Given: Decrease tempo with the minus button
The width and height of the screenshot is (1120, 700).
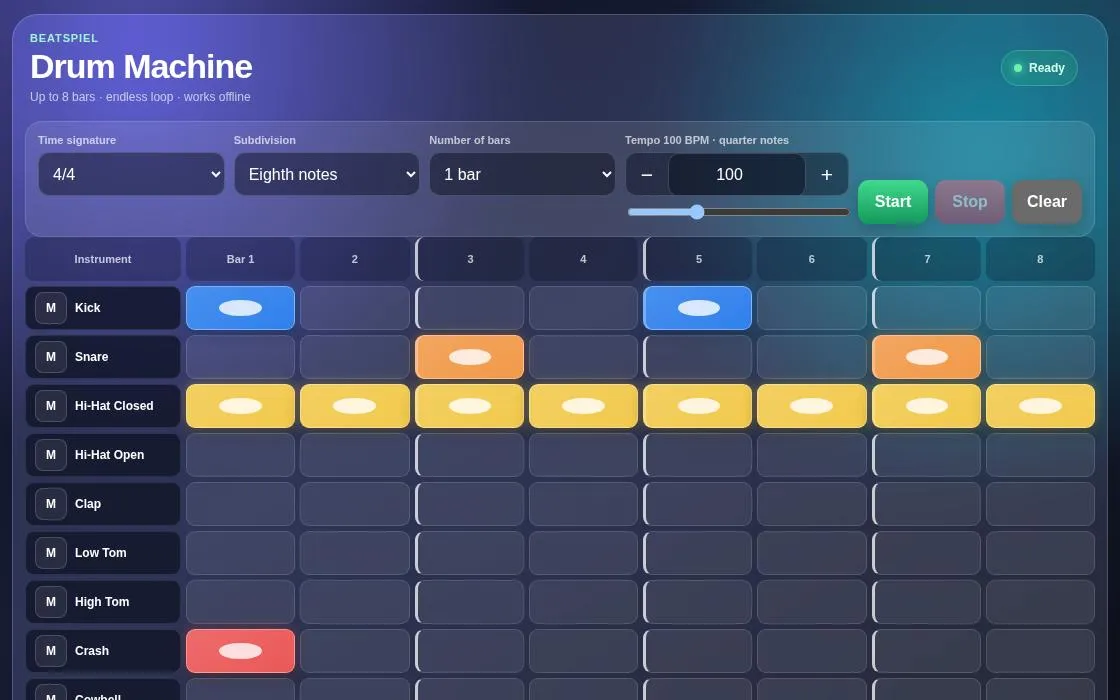Looking at the screenshot, I should point(647,174).
